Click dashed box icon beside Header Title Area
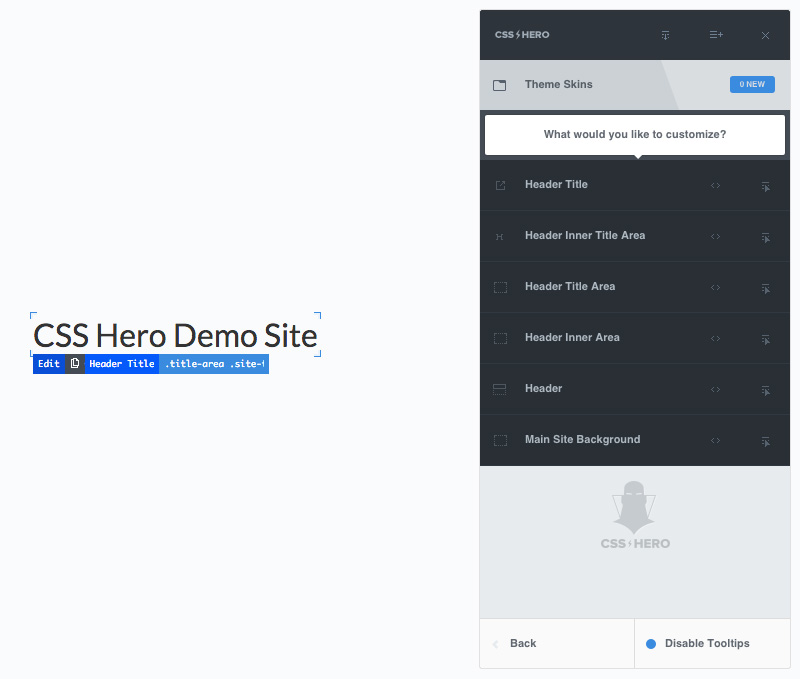Image resolution: width=800 pixels, height=679 pixels. pos(500,287)
